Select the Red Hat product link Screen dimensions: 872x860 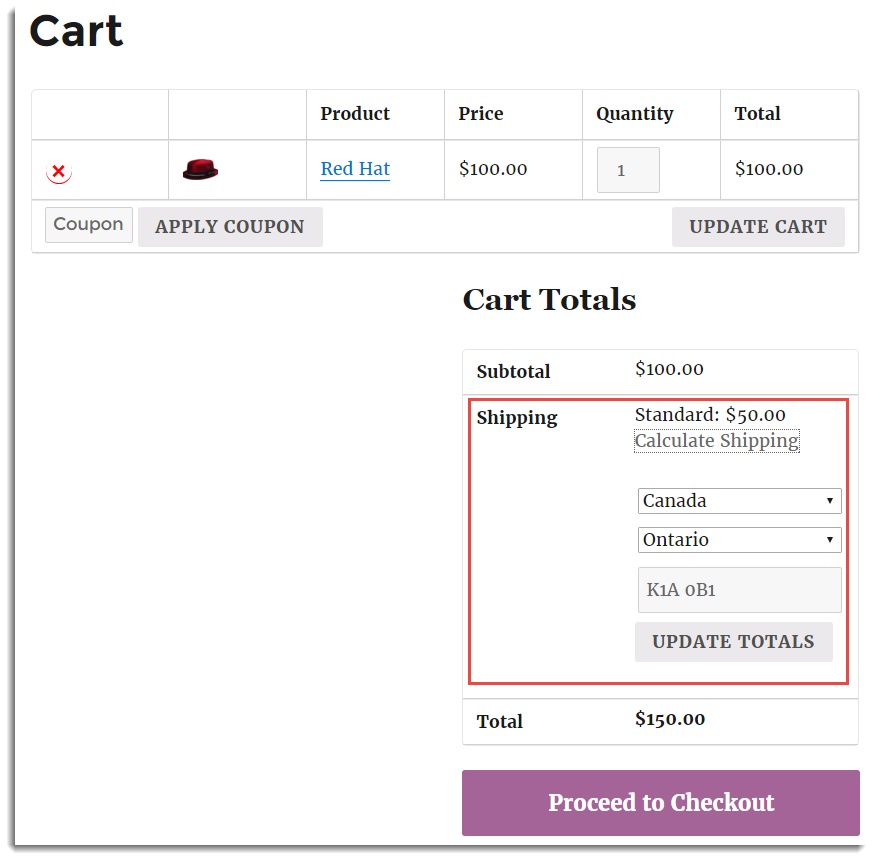[355, 168]
